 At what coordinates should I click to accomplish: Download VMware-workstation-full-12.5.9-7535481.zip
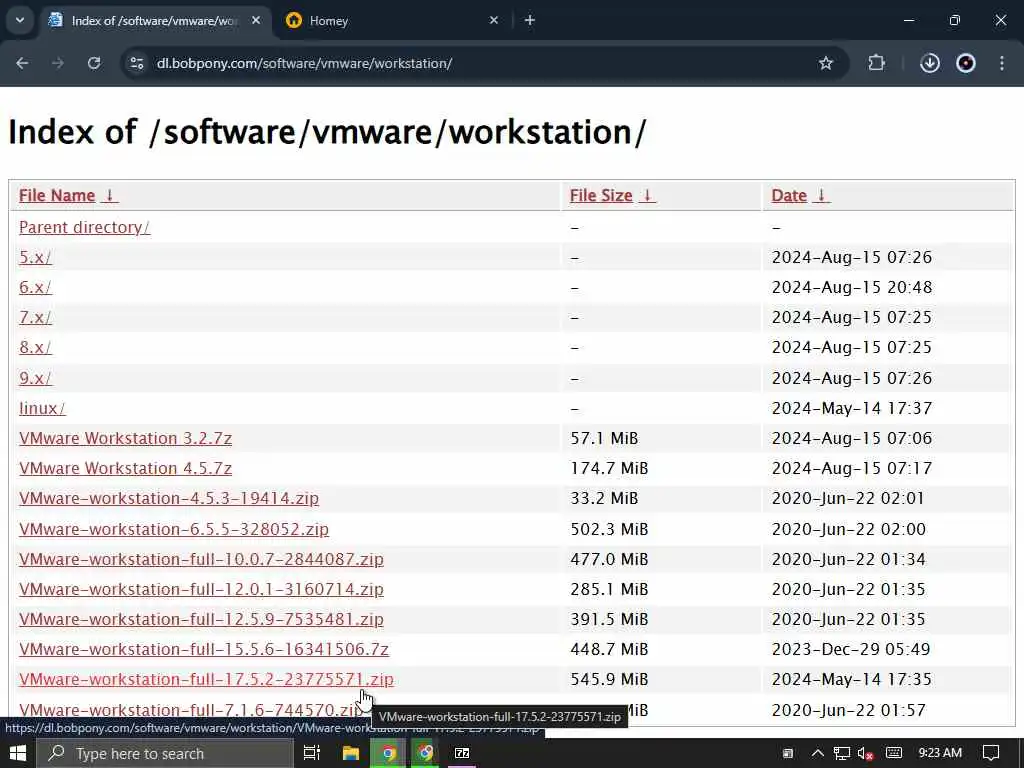(x=201, y=619)
